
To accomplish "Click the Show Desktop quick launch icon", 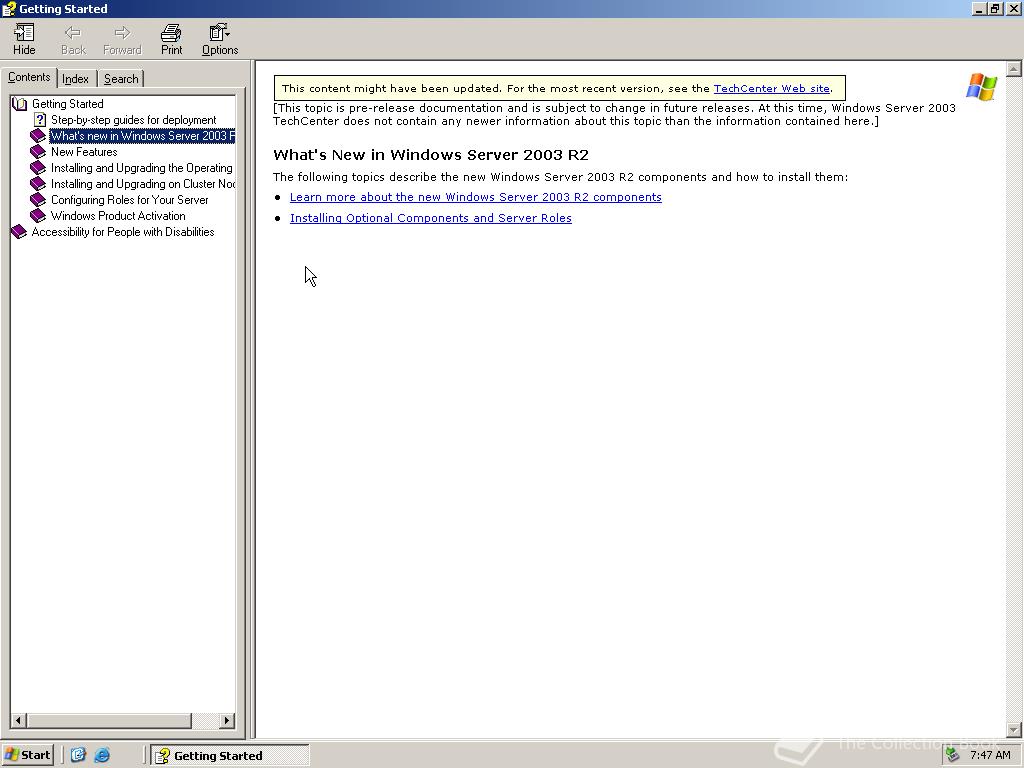I will pyautogui.click(x=78, y=755).
